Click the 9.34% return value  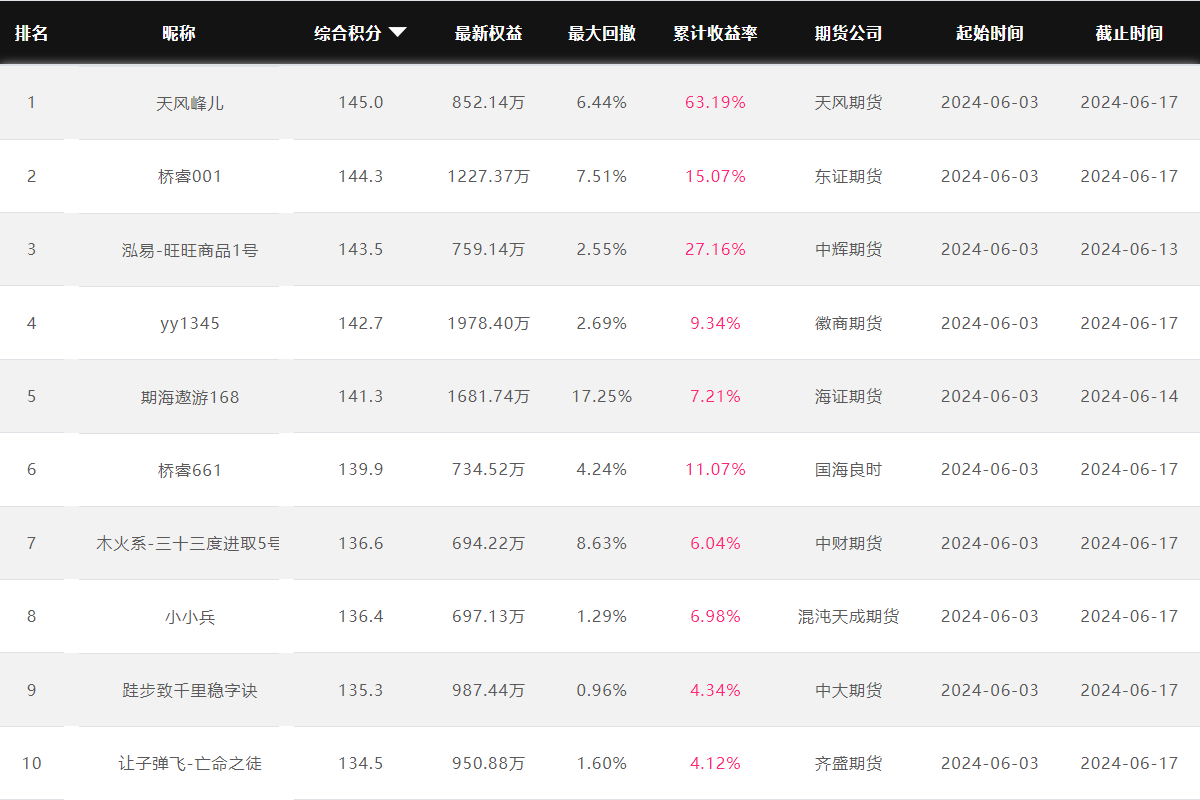(x=715, y=323)
